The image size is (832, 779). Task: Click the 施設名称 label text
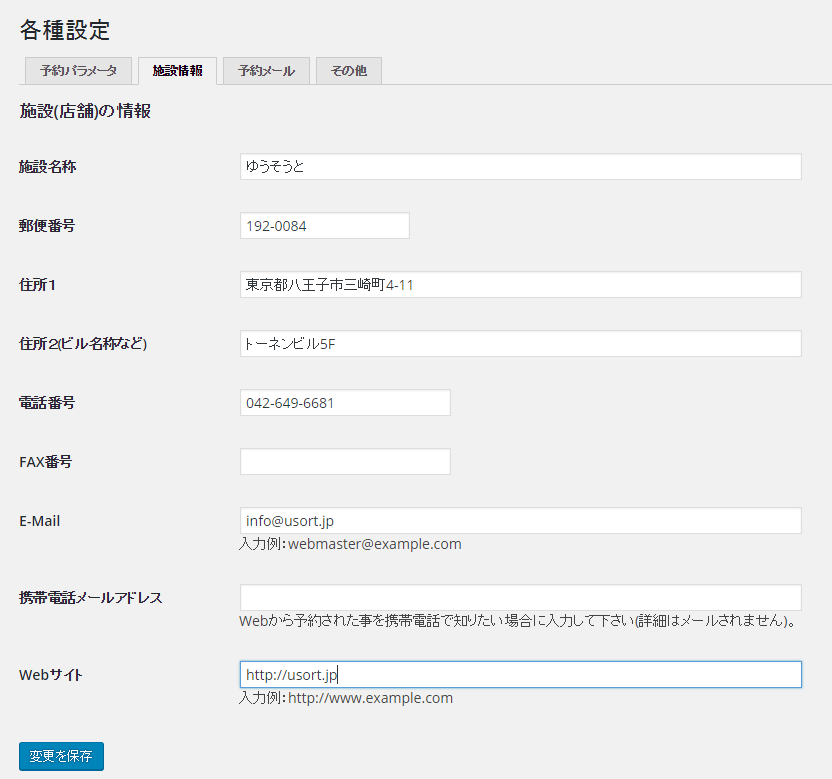point(48,167)
